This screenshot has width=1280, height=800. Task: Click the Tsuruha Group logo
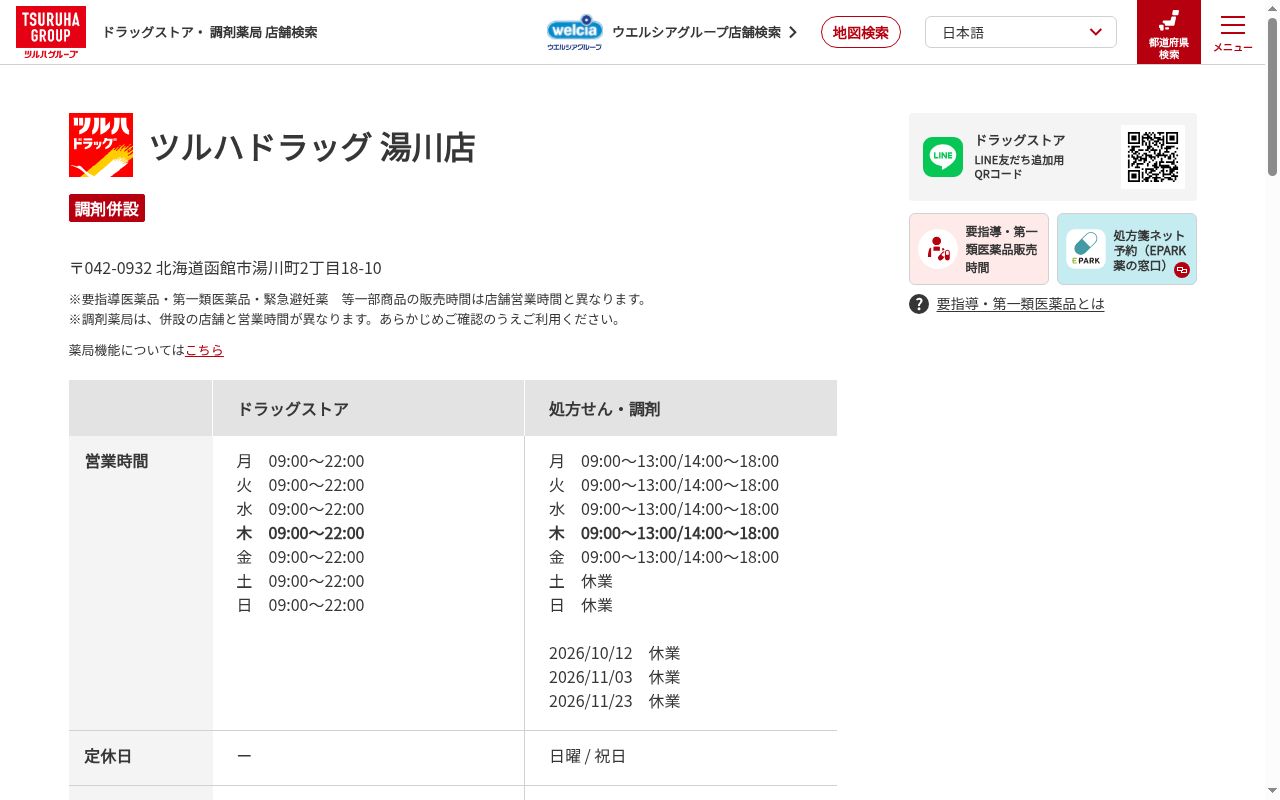click(x=51, y=32)
